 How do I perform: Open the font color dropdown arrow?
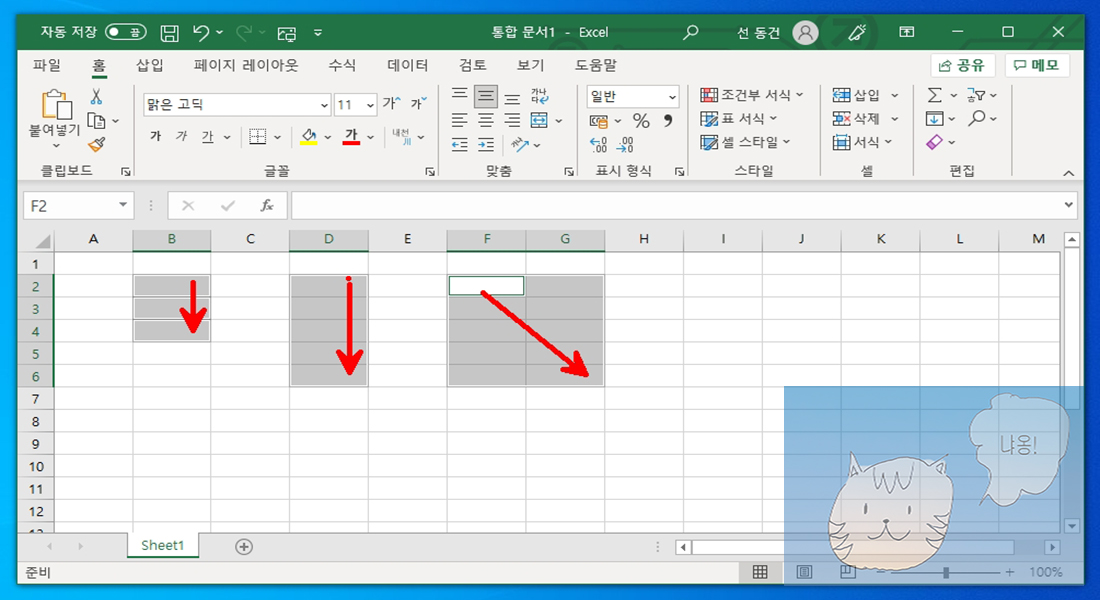coord(370,138)
